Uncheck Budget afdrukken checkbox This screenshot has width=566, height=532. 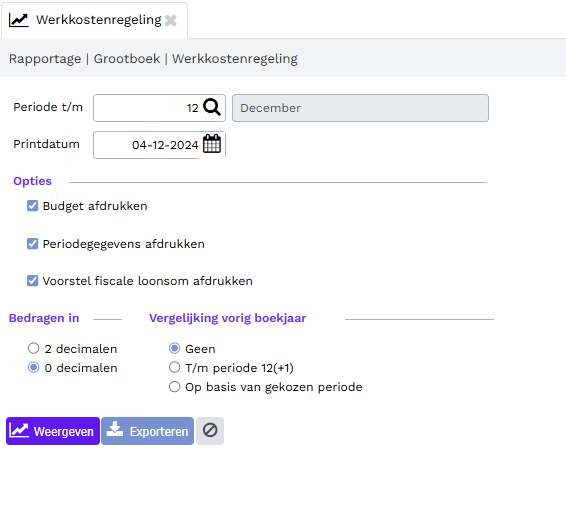pyautogui.click(x=32, y=206)
